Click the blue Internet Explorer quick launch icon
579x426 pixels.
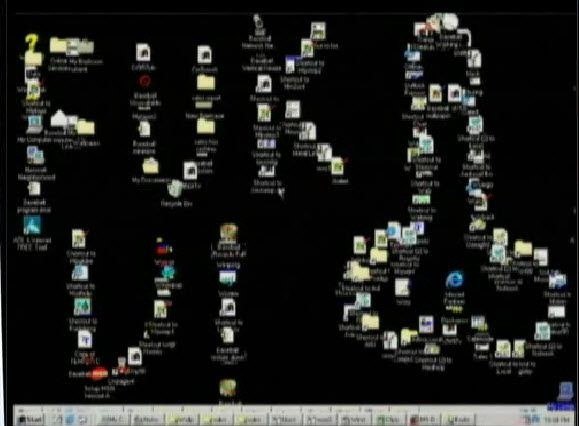69,420
